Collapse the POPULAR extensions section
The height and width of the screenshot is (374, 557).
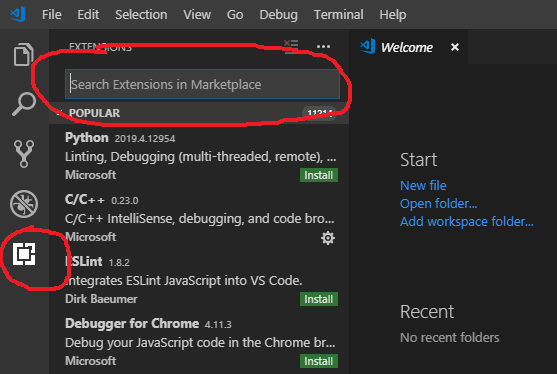click(199, 113)
